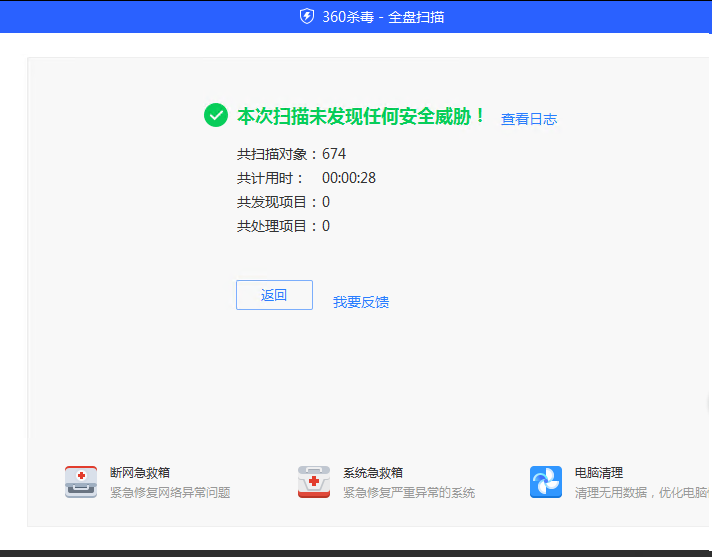Open the 系统急救箱 medical box icon
The image size is (712, 557).
314,482
